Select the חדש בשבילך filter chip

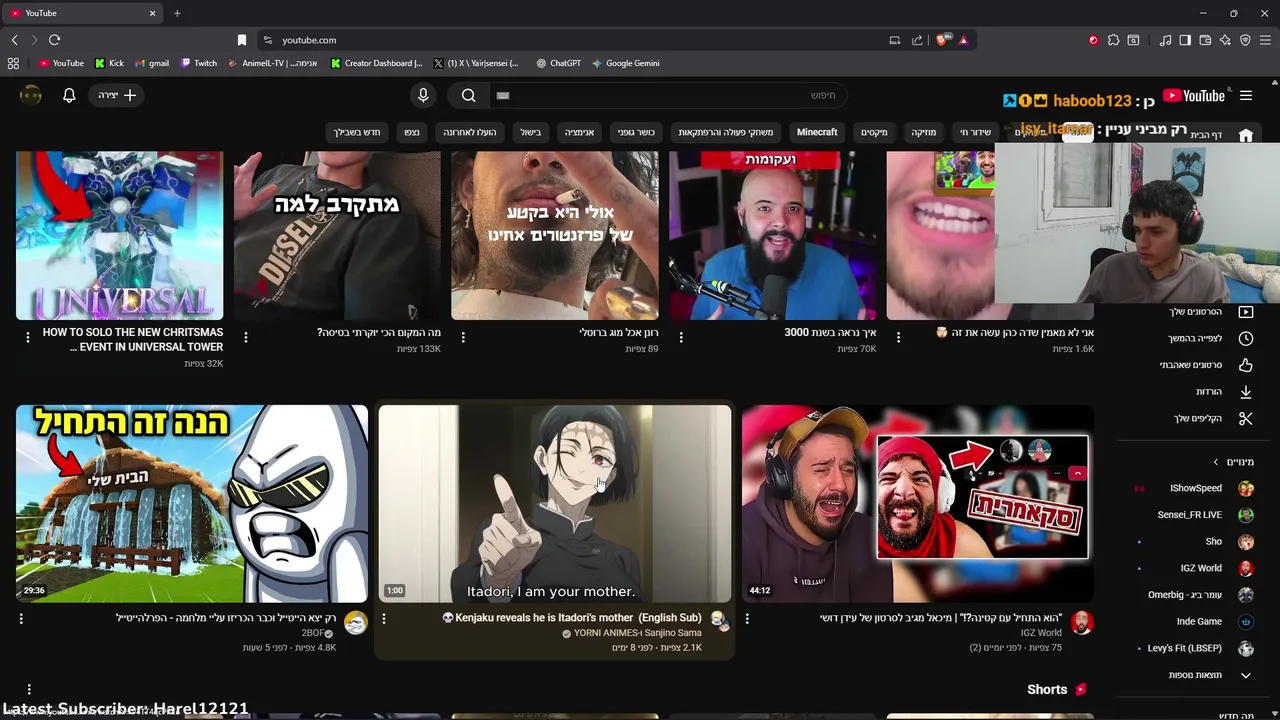[357, 132]
